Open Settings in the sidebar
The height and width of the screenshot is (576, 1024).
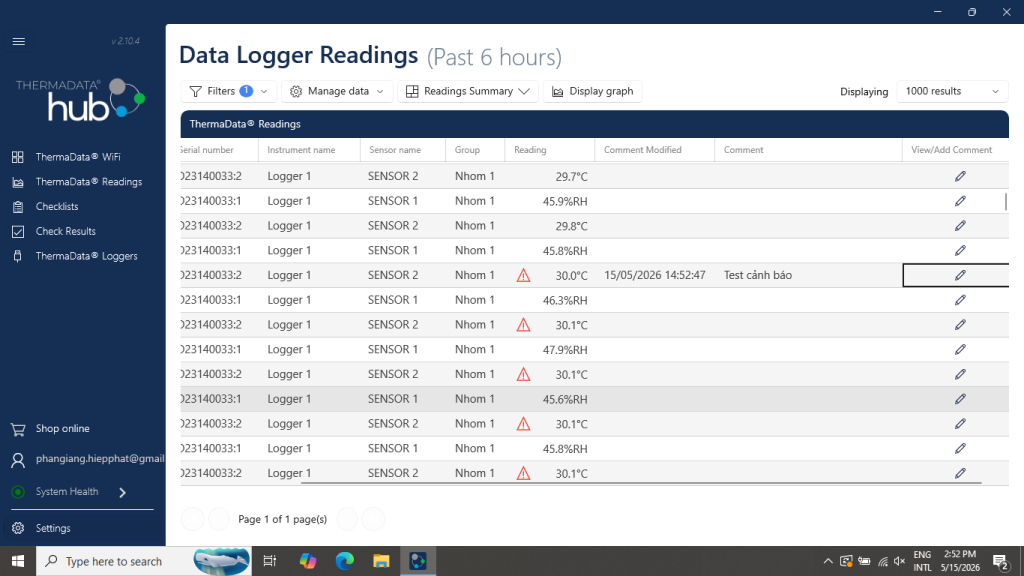[53, 528]
